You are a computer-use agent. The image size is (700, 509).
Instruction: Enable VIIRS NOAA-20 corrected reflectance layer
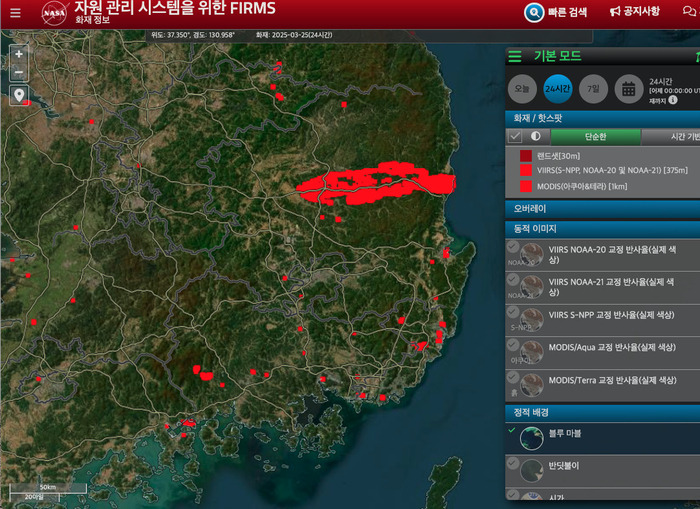pos(513,246)
